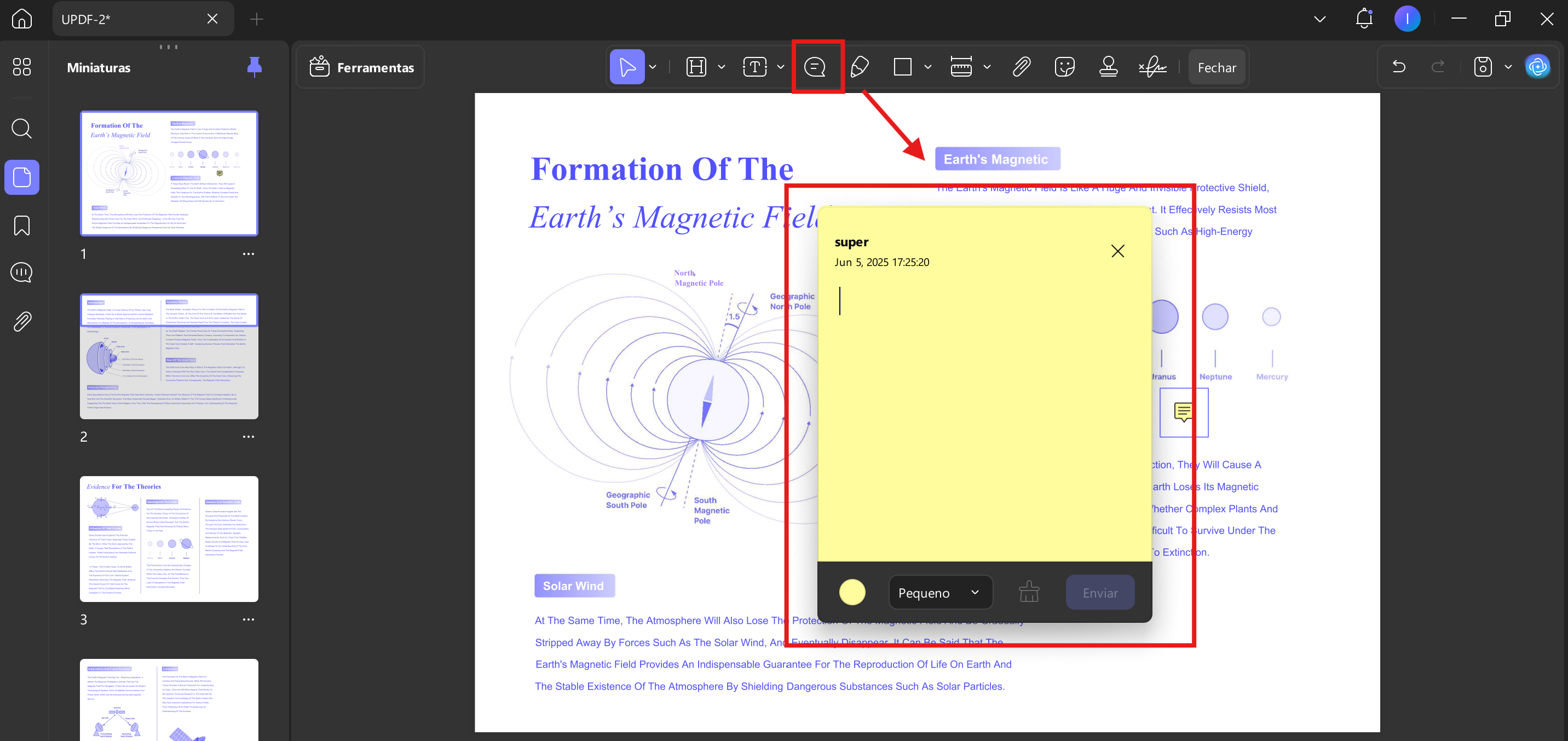Image resolution: width=1568 pixels, height=741 pixels.
Task: Open page 1 more options menu
Action: pyautogui.click(x=249, y=254)
